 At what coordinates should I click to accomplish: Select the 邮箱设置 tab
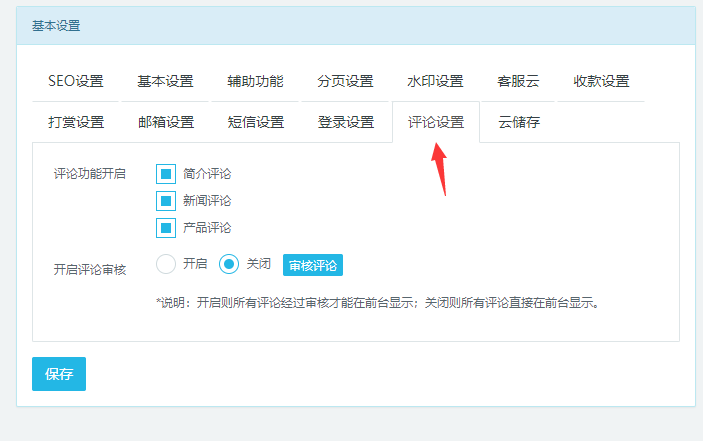point(165,123)
